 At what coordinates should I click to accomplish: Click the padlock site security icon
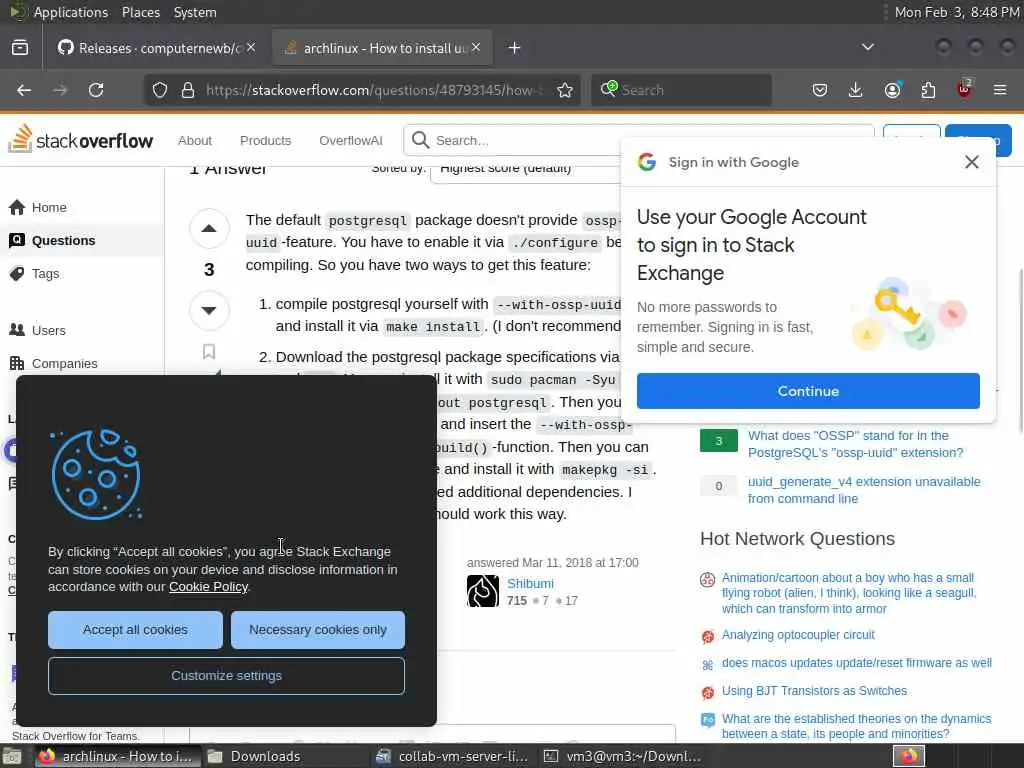pos(188,90)
